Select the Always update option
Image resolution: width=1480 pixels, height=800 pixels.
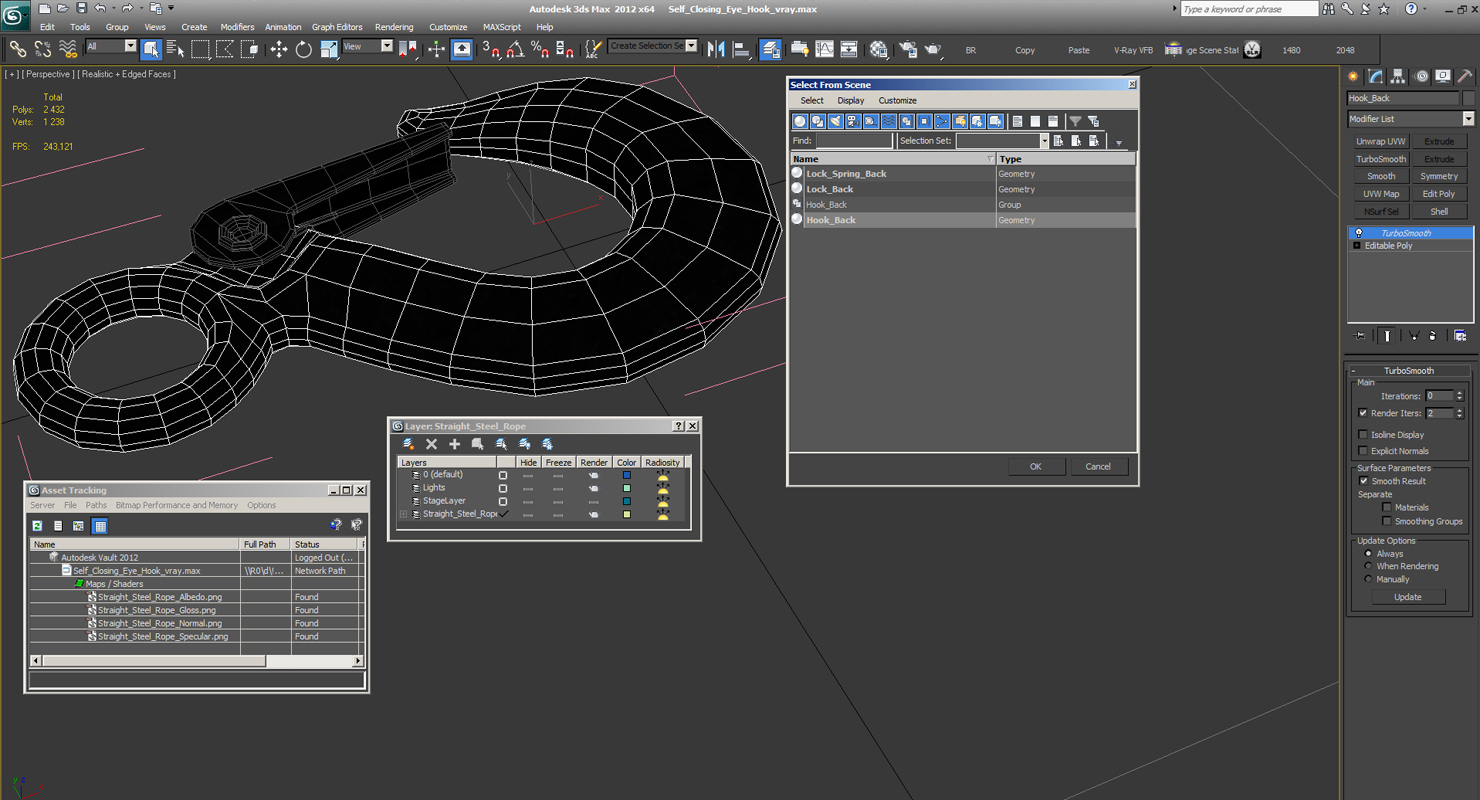click(1369, 554)
